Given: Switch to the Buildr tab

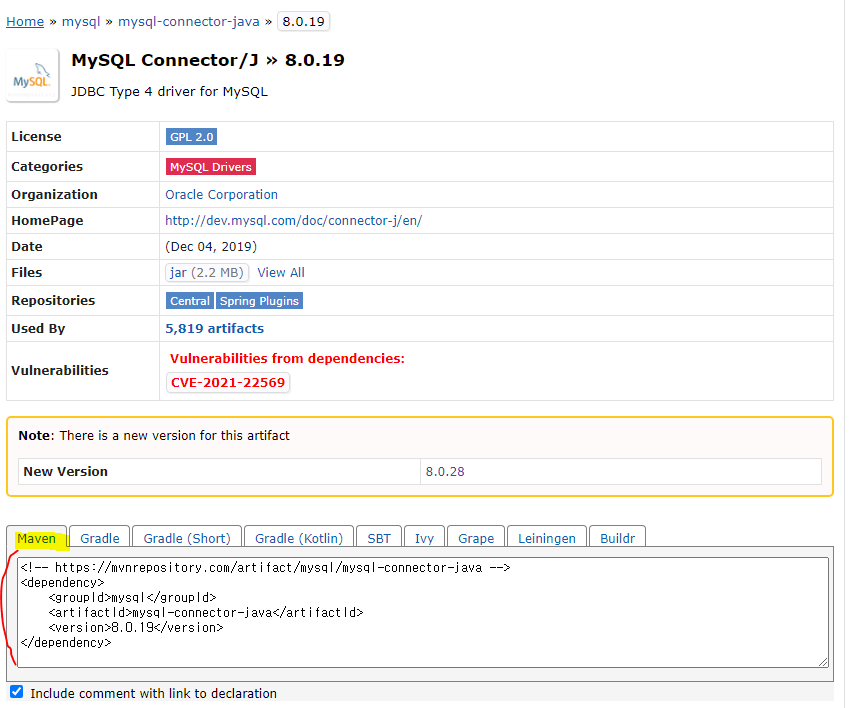Looking at the screenshot, I should [x=617, y=538].
